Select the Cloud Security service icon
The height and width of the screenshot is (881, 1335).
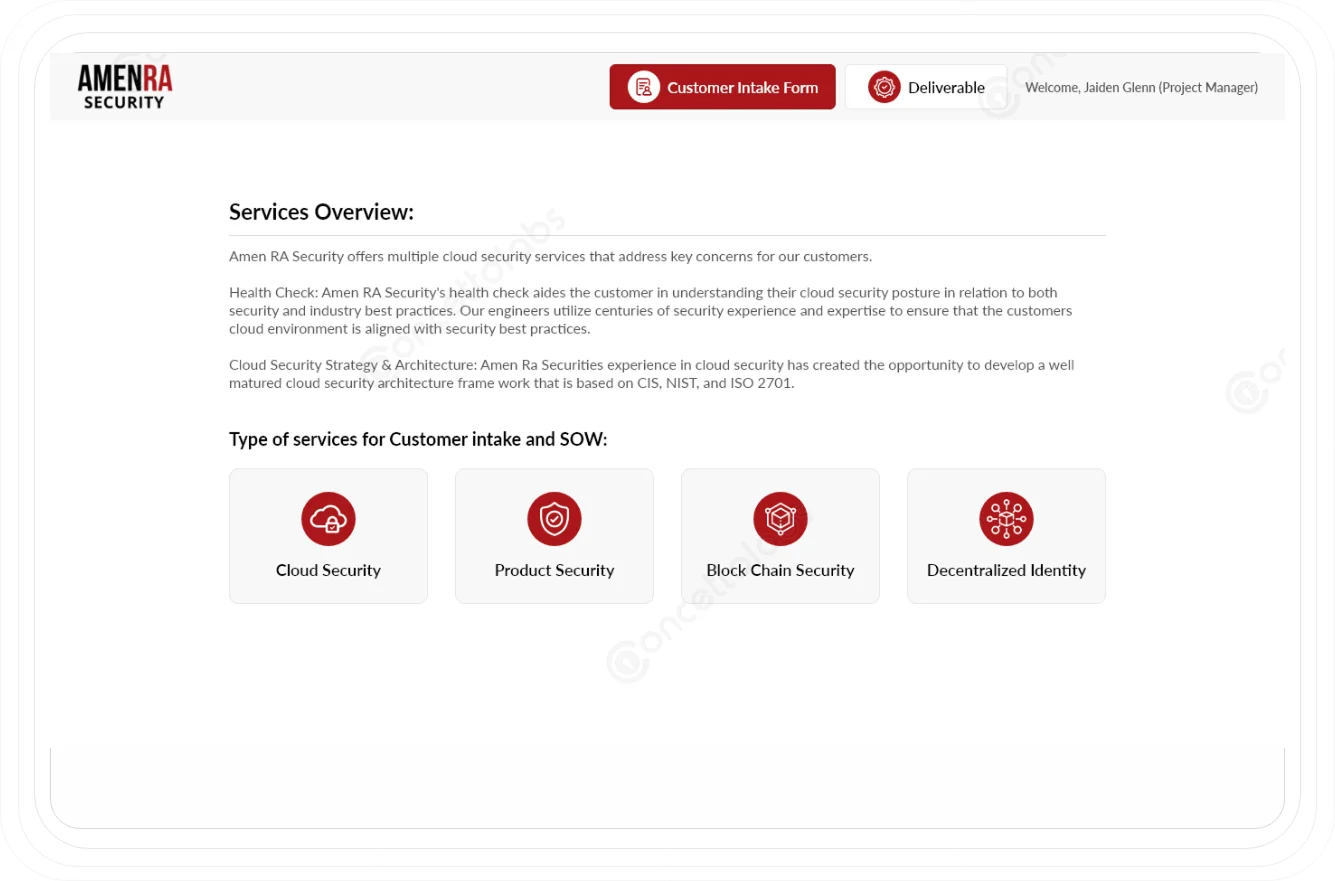pos(328,519)
